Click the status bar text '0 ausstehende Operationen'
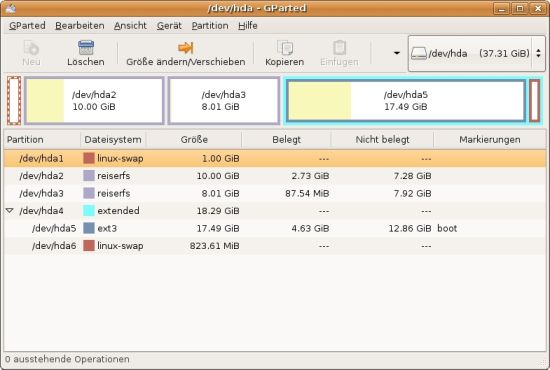This screenshot has width=550, height=370. pos(67,359)
